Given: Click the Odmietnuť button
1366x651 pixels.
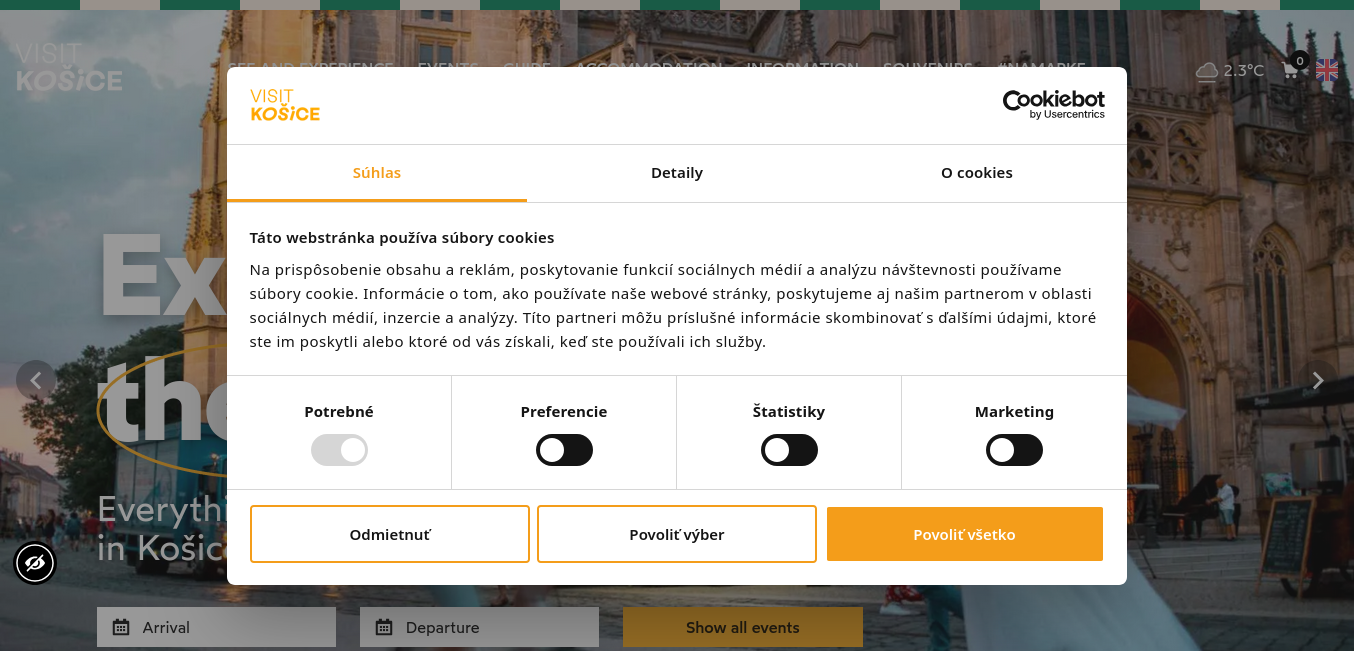Looking at the screenshot, I should pos(390,534).
